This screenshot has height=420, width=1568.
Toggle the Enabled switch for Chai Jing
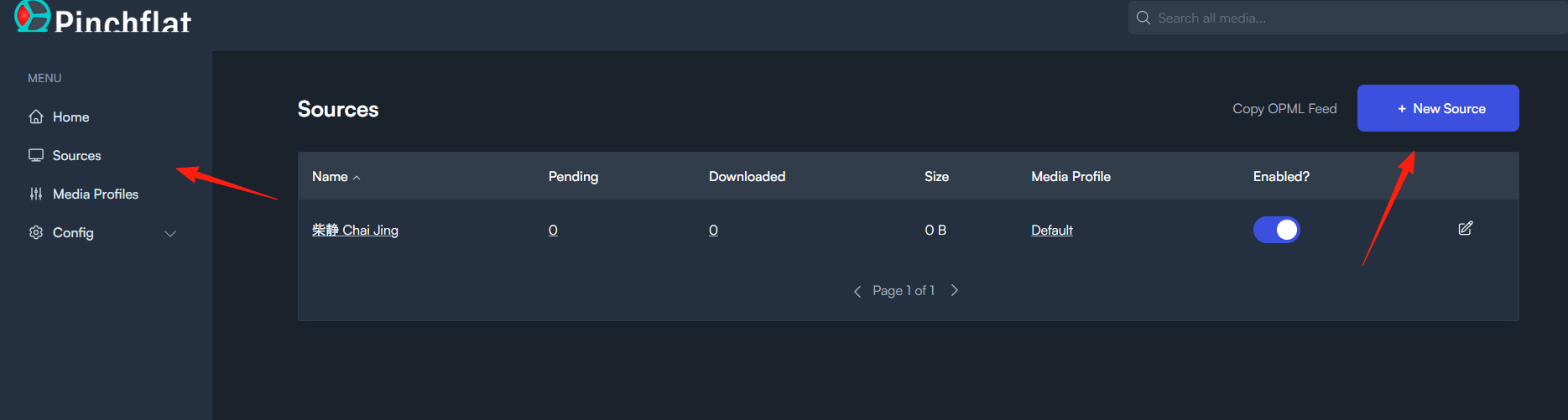[1276, 230]
